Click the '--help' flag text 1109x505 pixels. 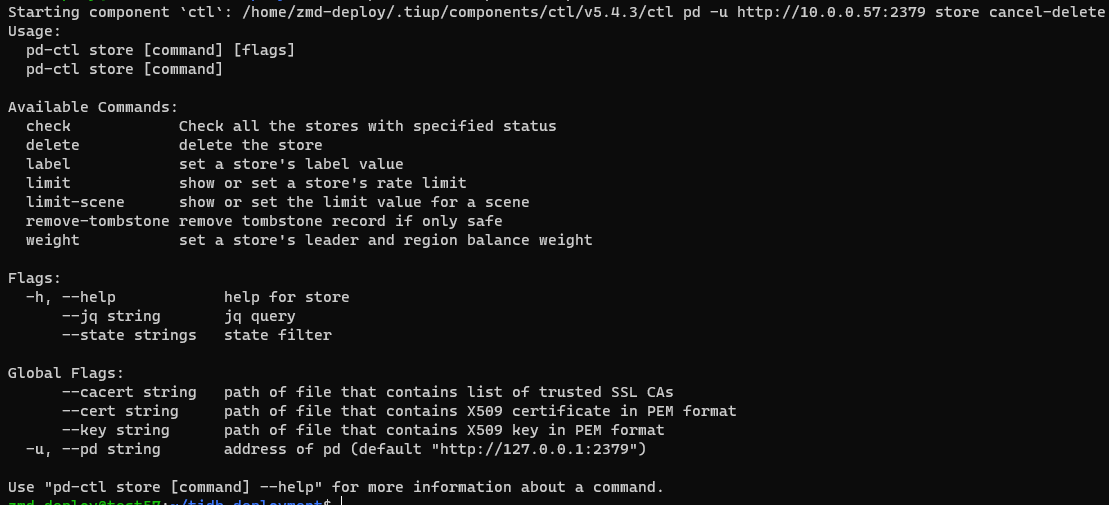click(88, 297)
